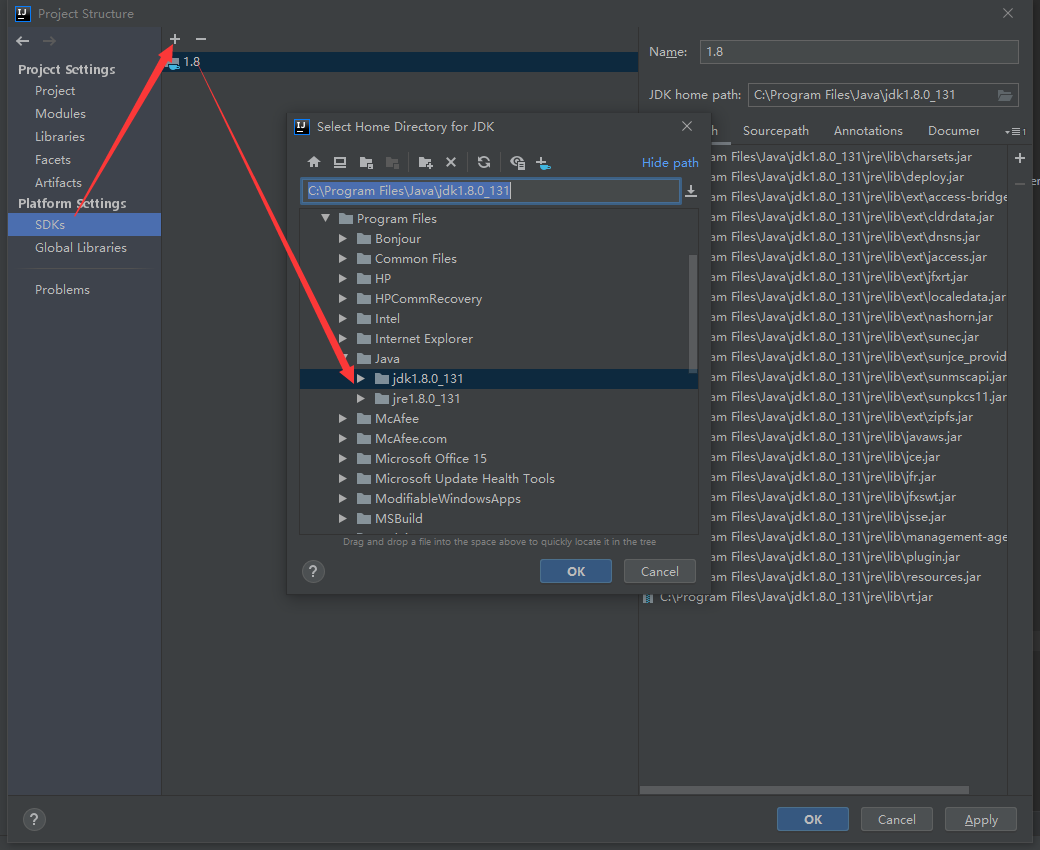Expand the Common Files folder
1040x850 pixels.
[x=343, y=258]
